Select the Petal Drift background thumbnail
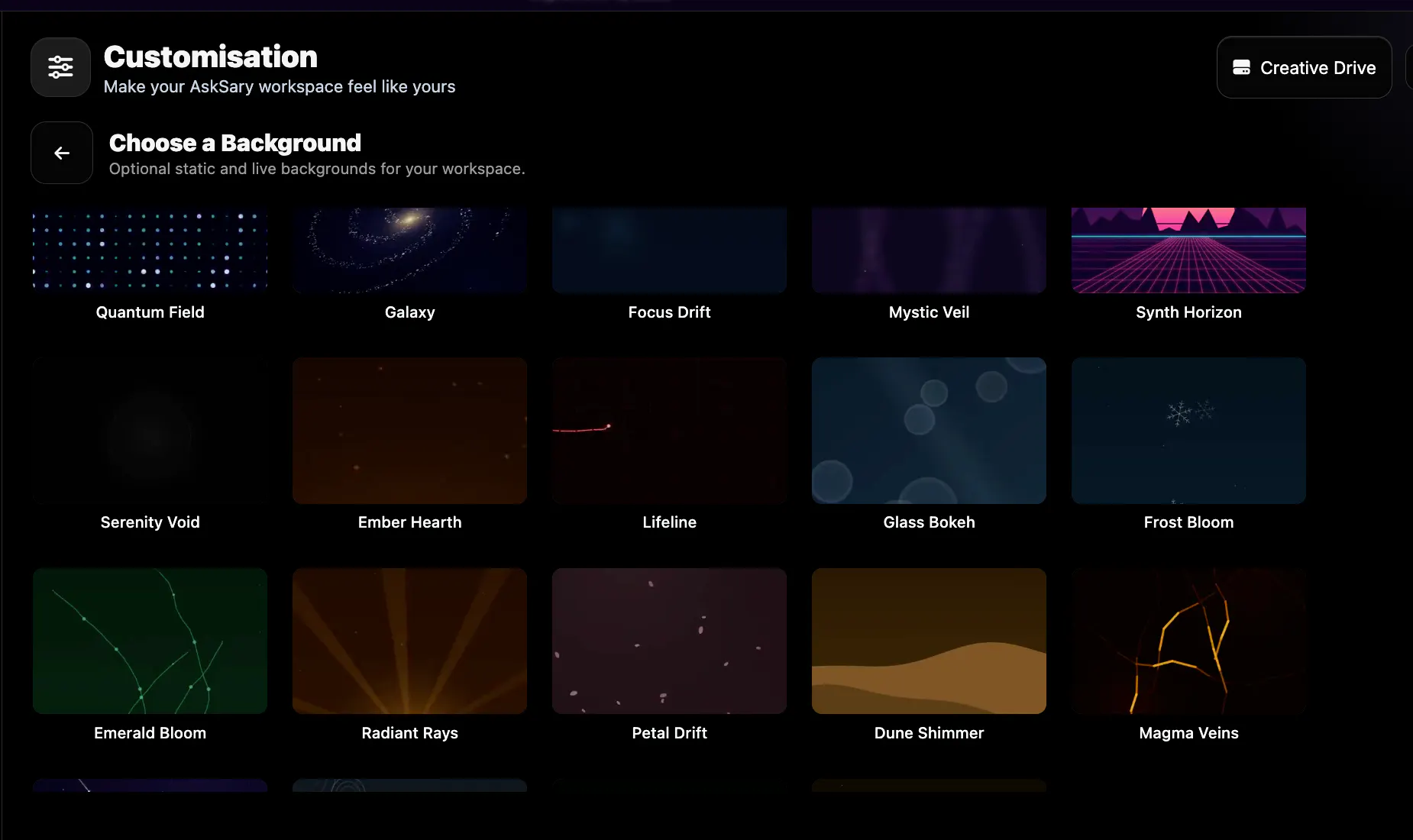1413x840 pixels. pos(670,641)
